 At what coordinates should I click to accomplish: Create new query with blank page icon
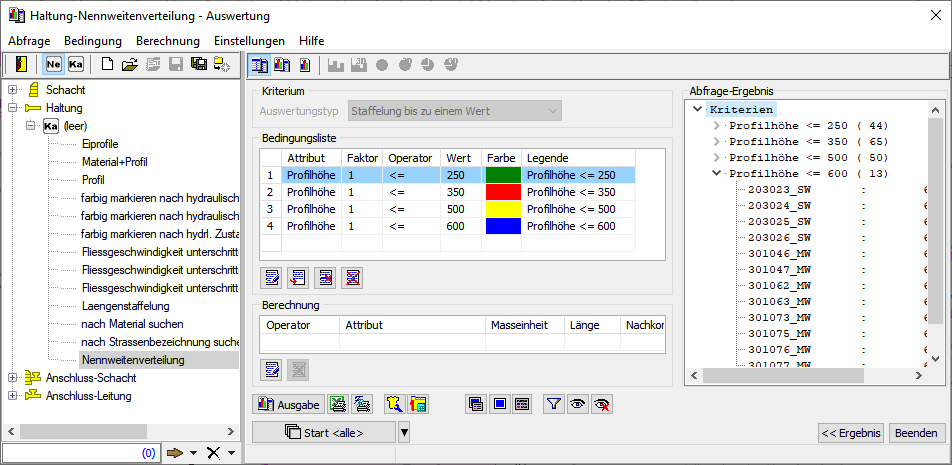pyautogui.click(x=107, y=65)
